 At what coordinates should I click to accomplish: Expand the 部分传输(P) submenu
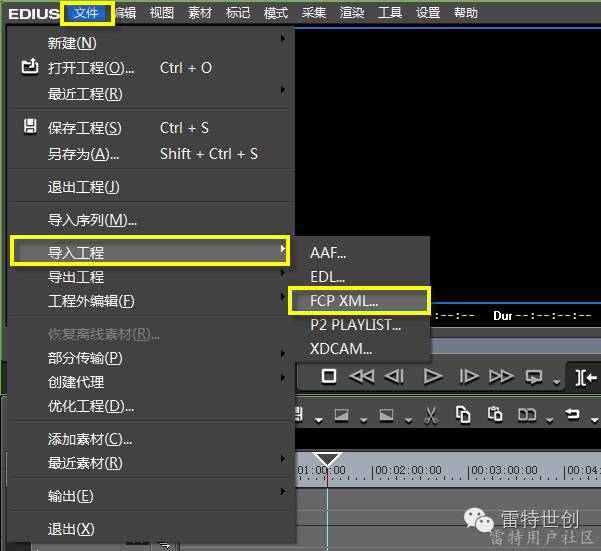[x=151, y=358]
